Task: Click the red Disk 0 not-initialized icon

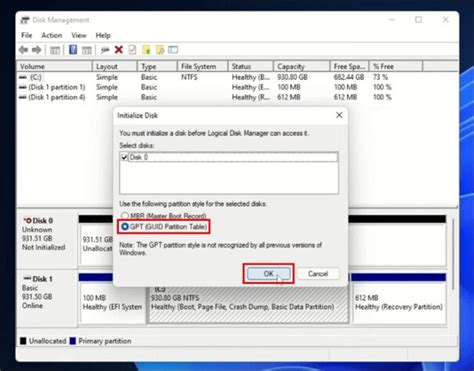Action: 27,220
